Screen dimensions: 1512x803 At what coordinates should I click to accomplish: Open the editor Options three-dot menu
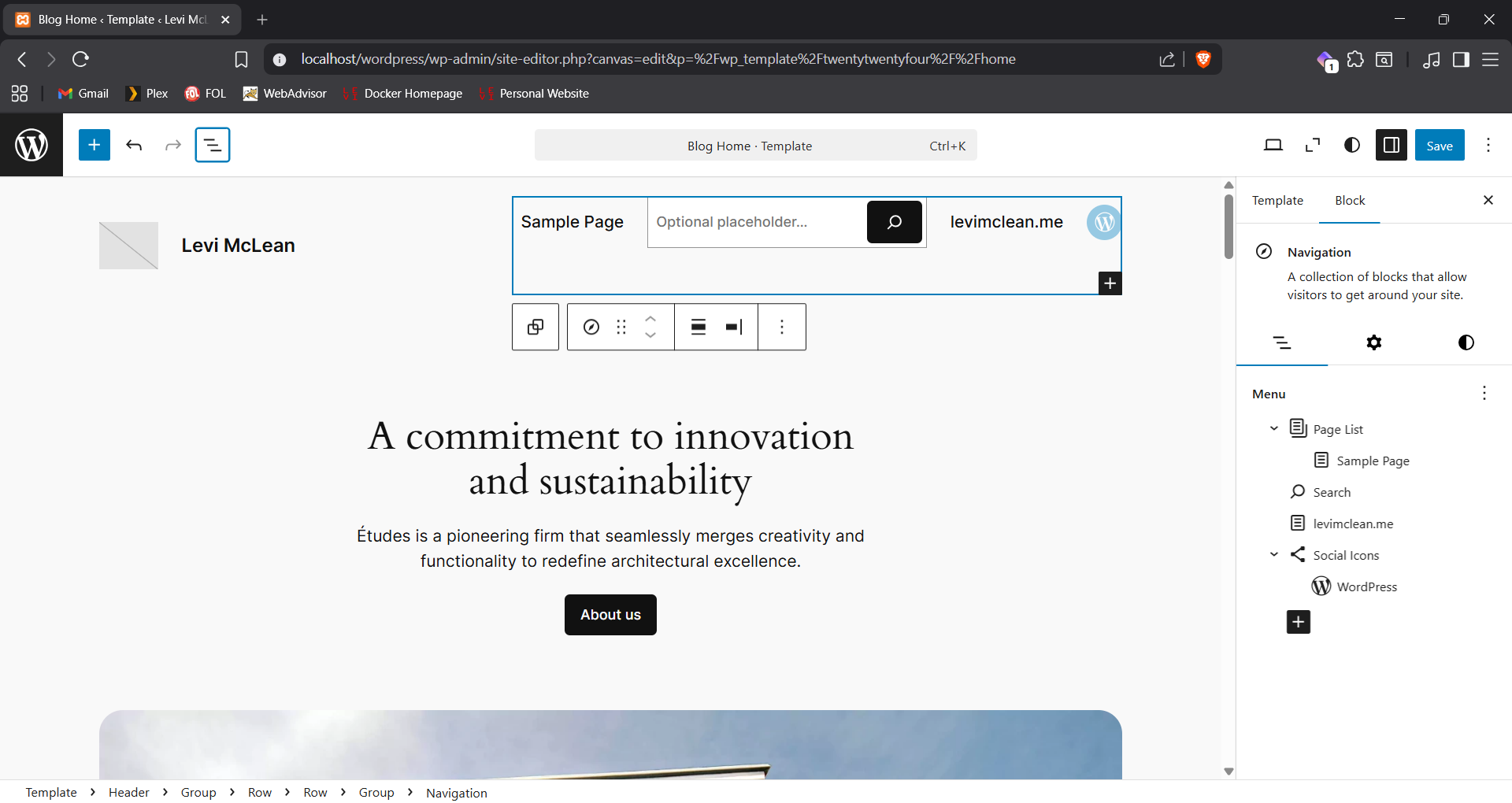(x=1488, y=145)
